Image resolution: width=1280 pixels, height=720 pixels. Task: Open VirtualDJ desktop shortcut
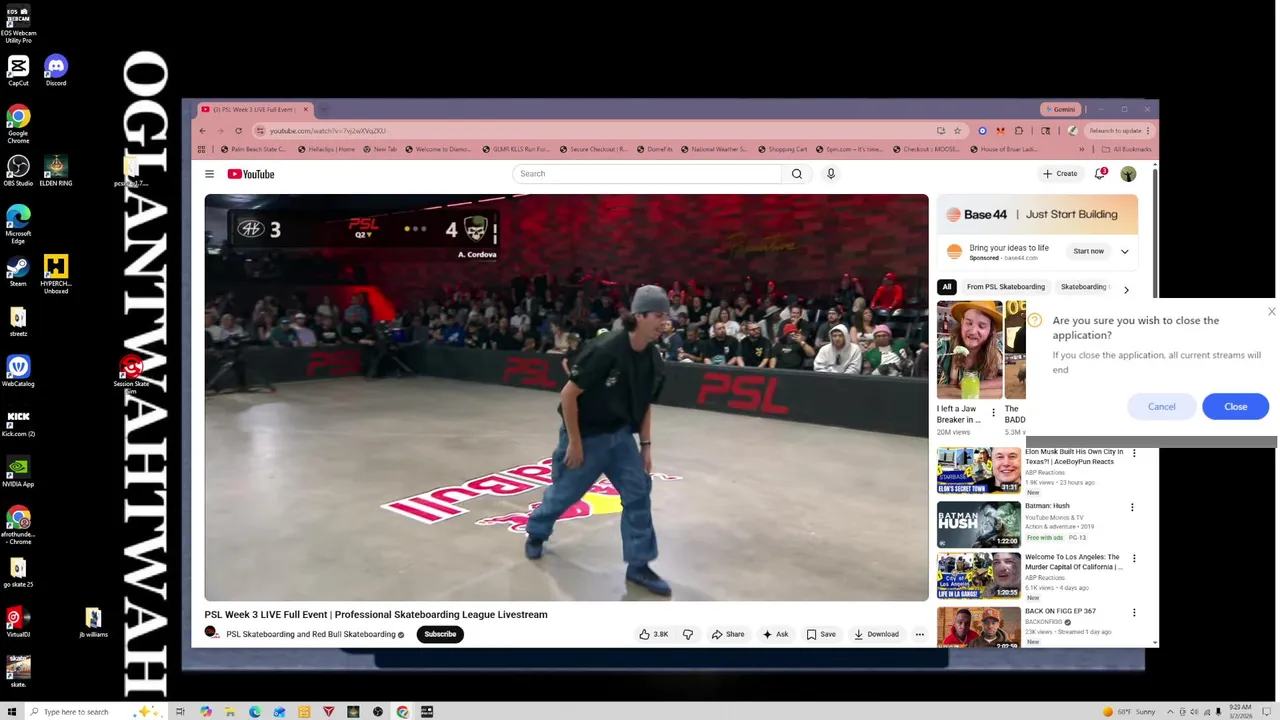click(x=18, y=623)
